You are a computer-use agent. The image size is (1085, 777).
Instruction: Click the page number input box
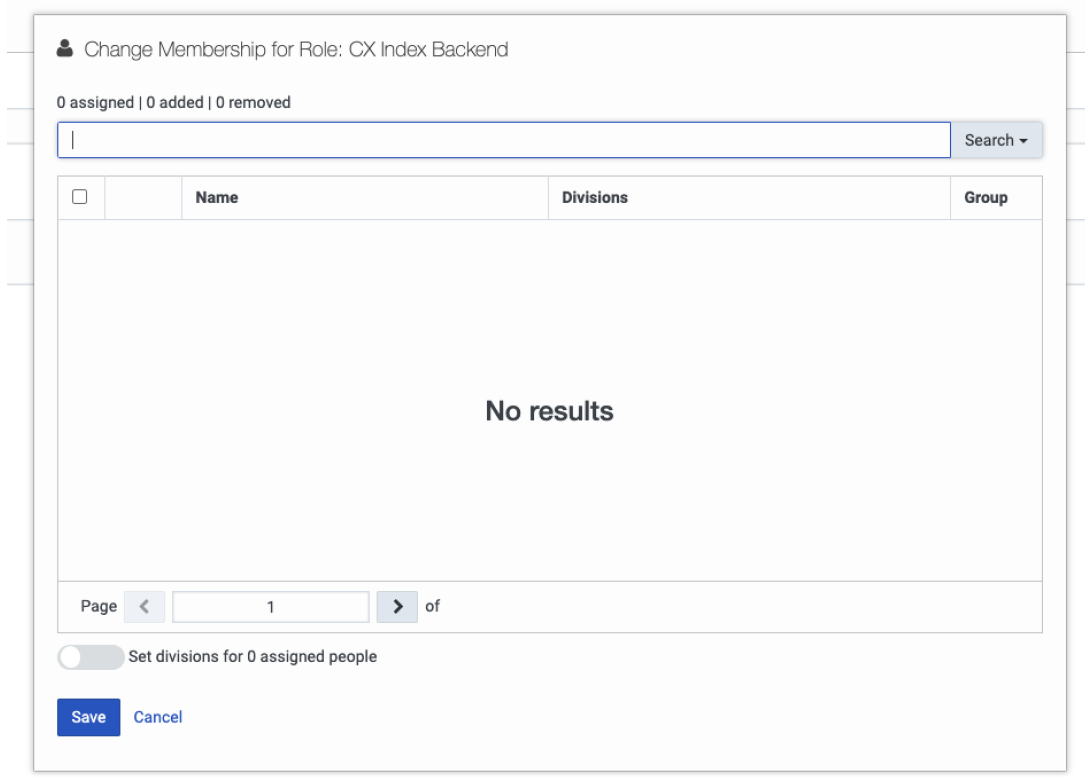pyautogui.click(x=270, y=606)
